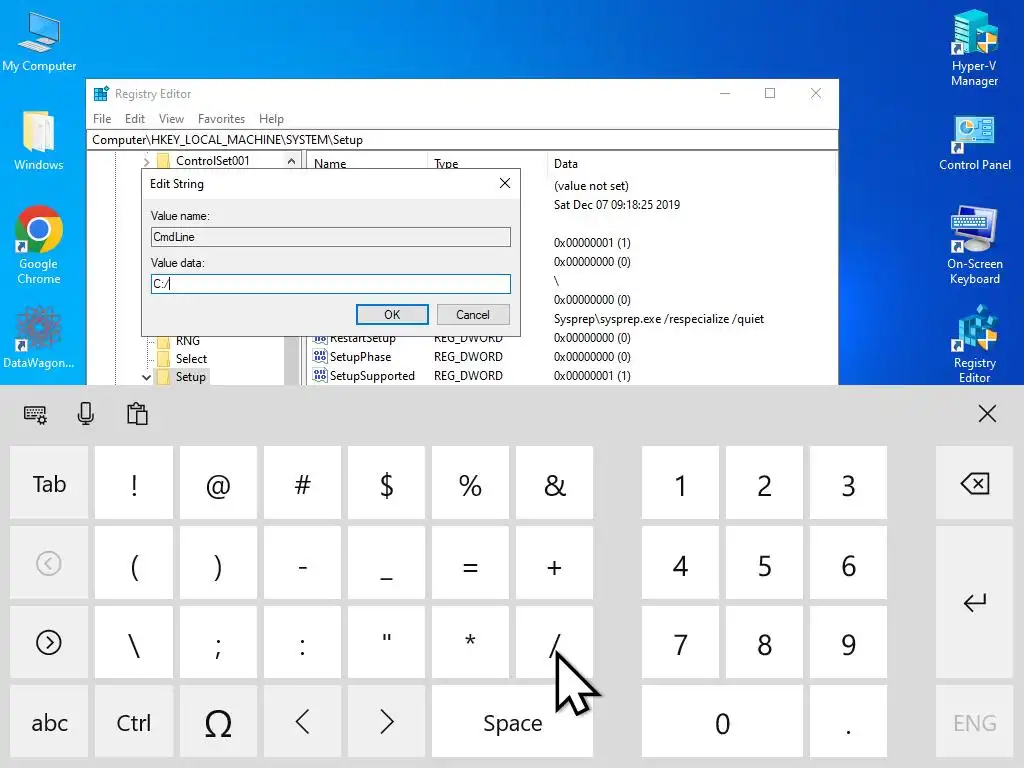
Task: Tap the @ symbol key
Action: [x=218, y=483]
